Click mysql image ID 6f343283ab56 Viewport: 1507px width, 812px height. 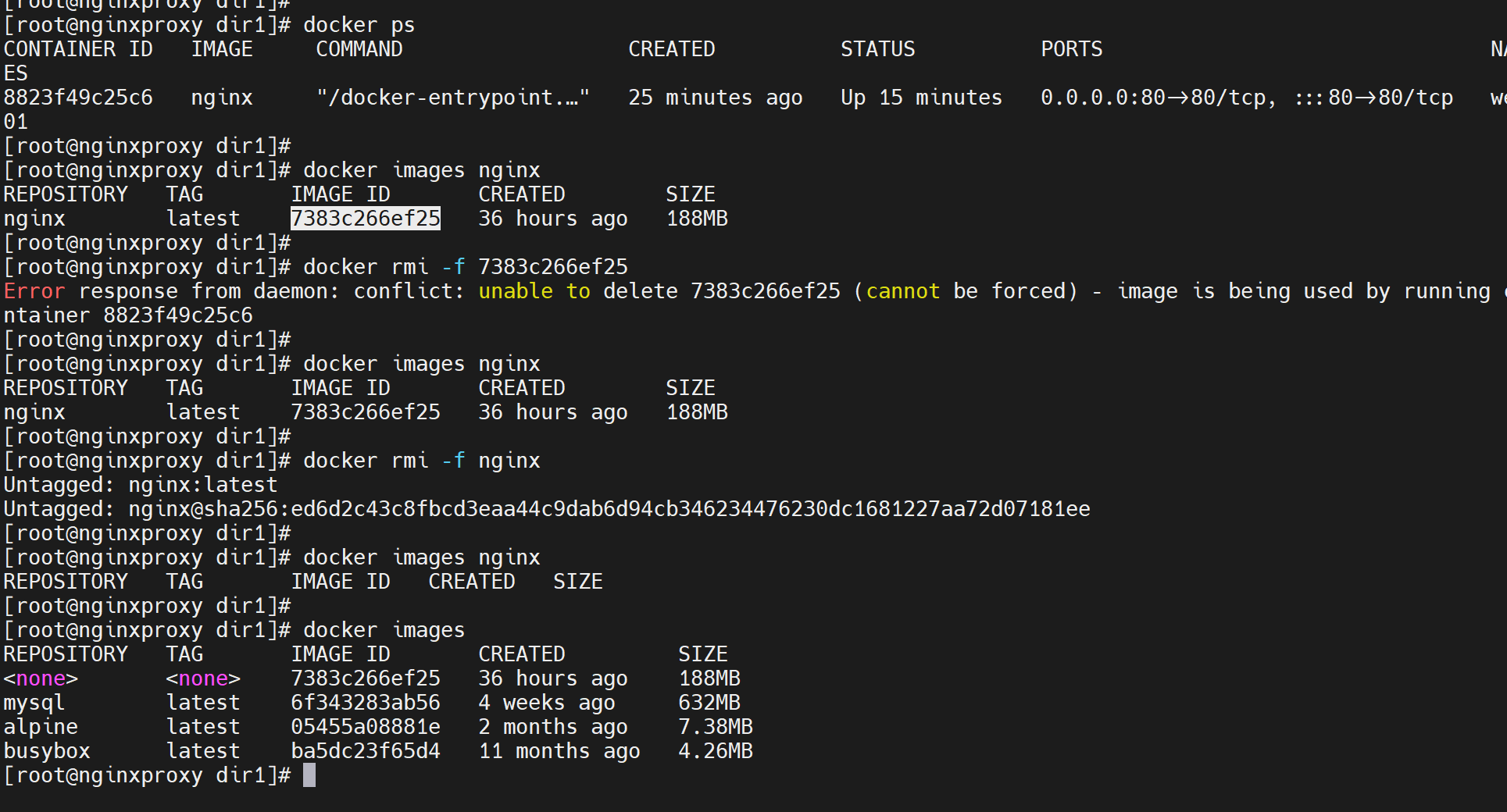tap(365, 703)
